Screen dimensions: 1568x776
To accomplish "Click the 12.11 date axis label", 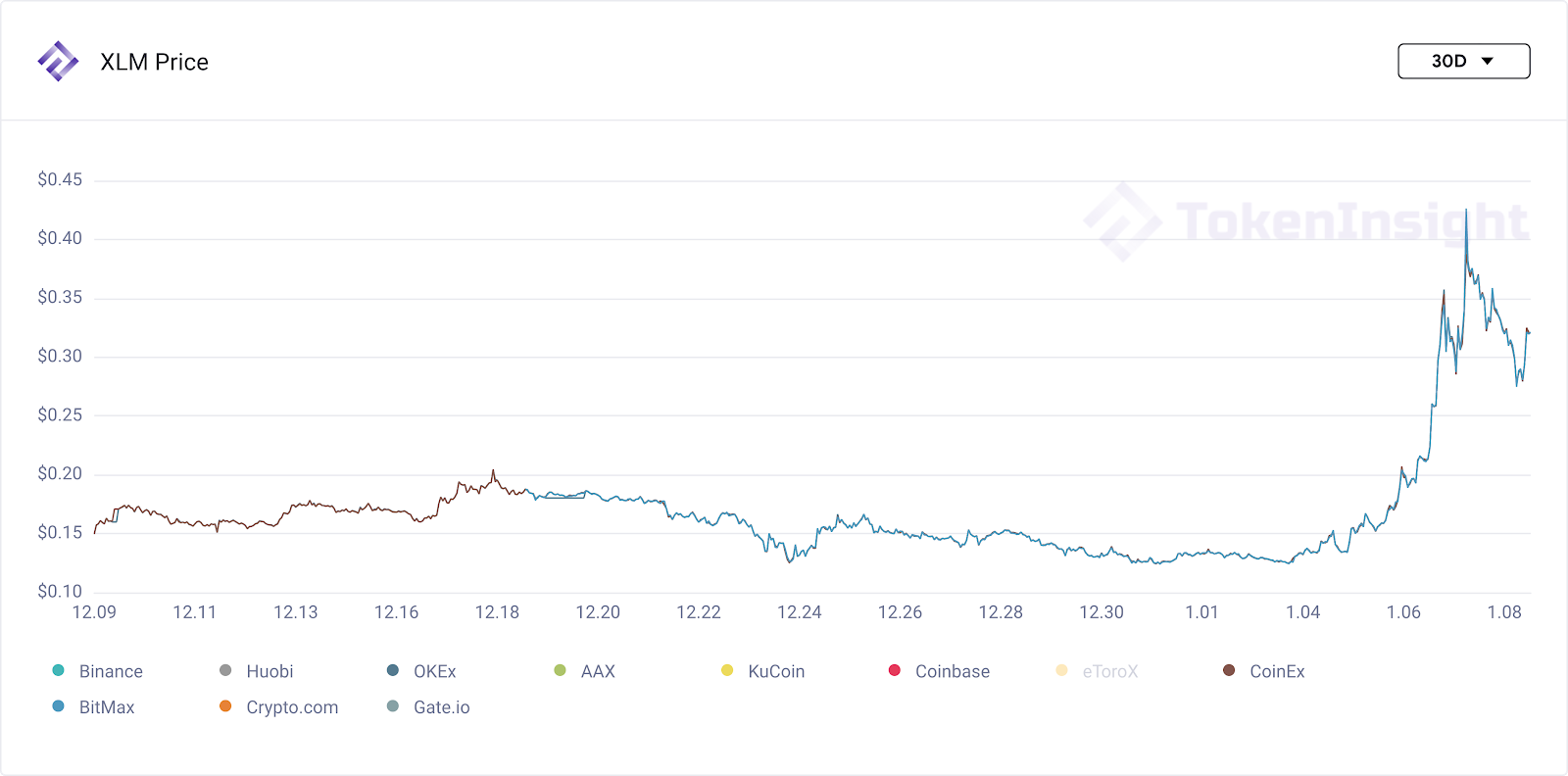I will 194,612.
